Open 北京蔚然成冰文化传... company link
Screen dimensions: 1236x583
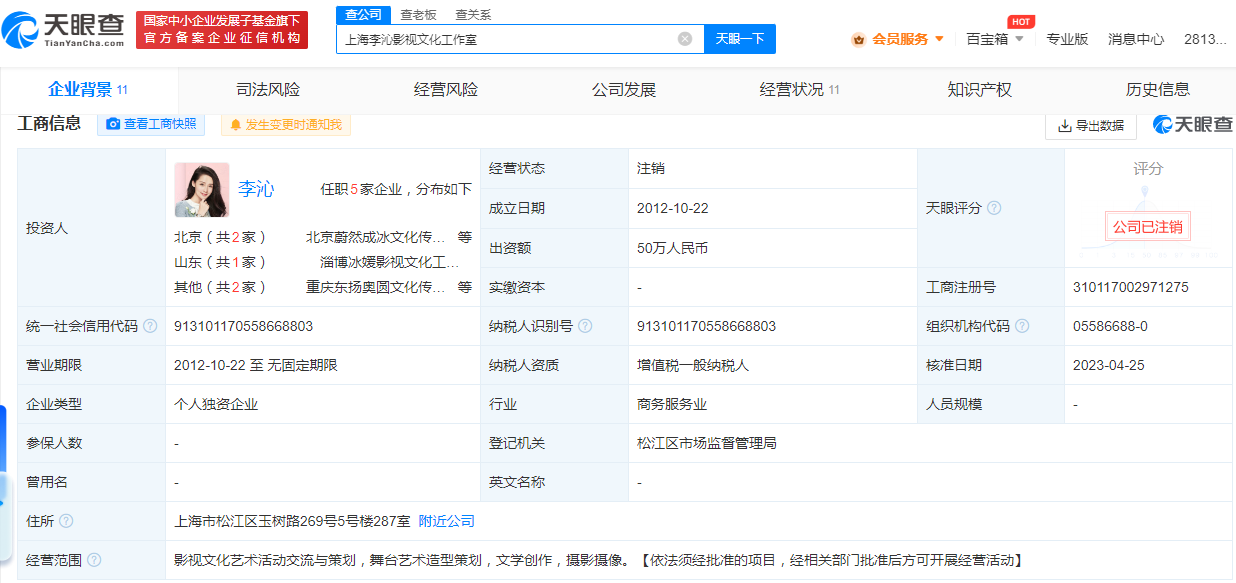pos(375,237)
